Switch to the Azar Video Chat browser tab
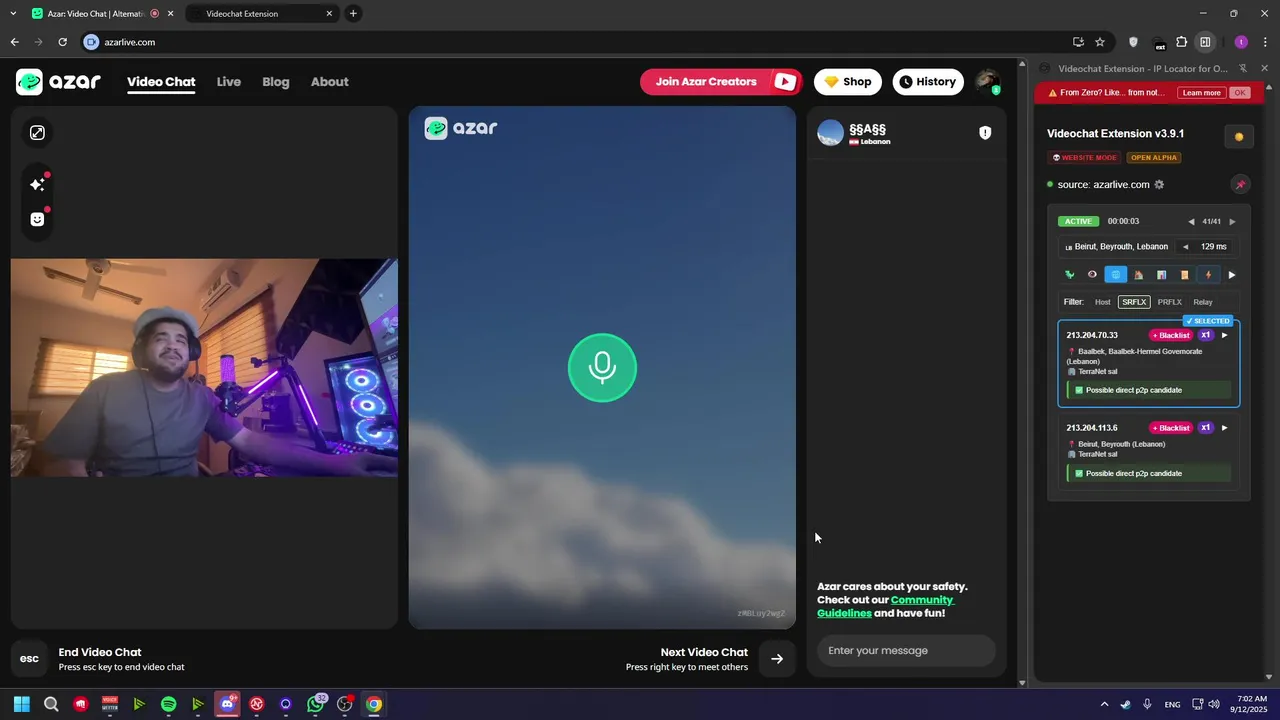 (x=101, y=14)
